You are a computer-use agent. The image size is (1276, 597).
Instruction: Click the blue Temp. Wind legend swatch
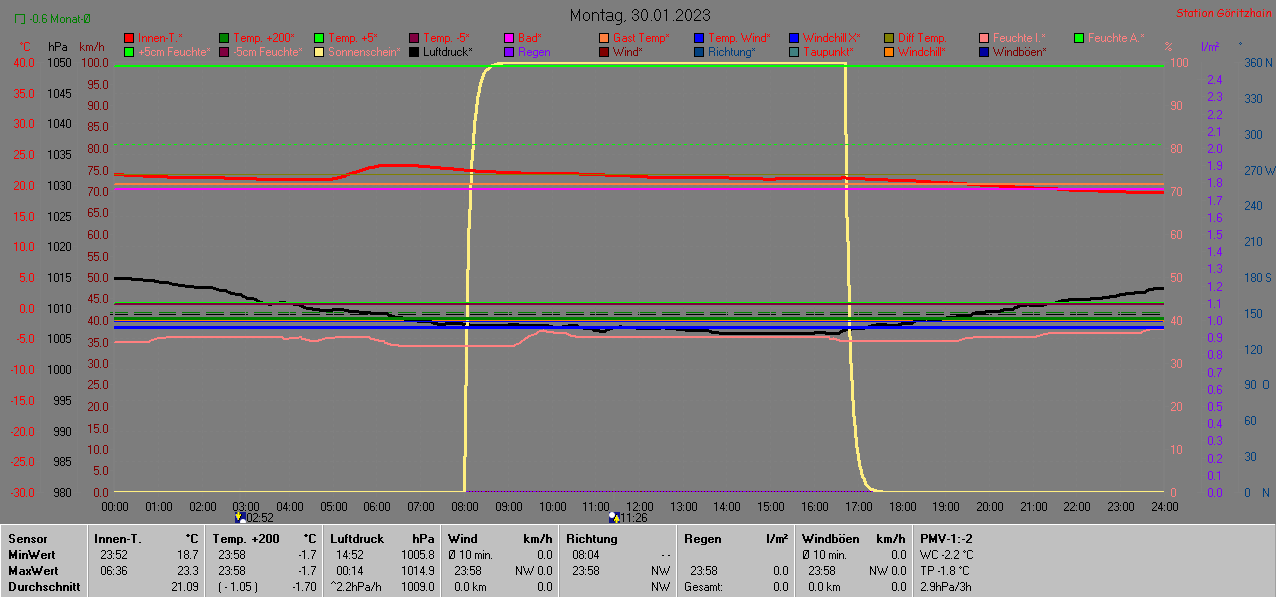pyautogui.click(x=699, y=38)
